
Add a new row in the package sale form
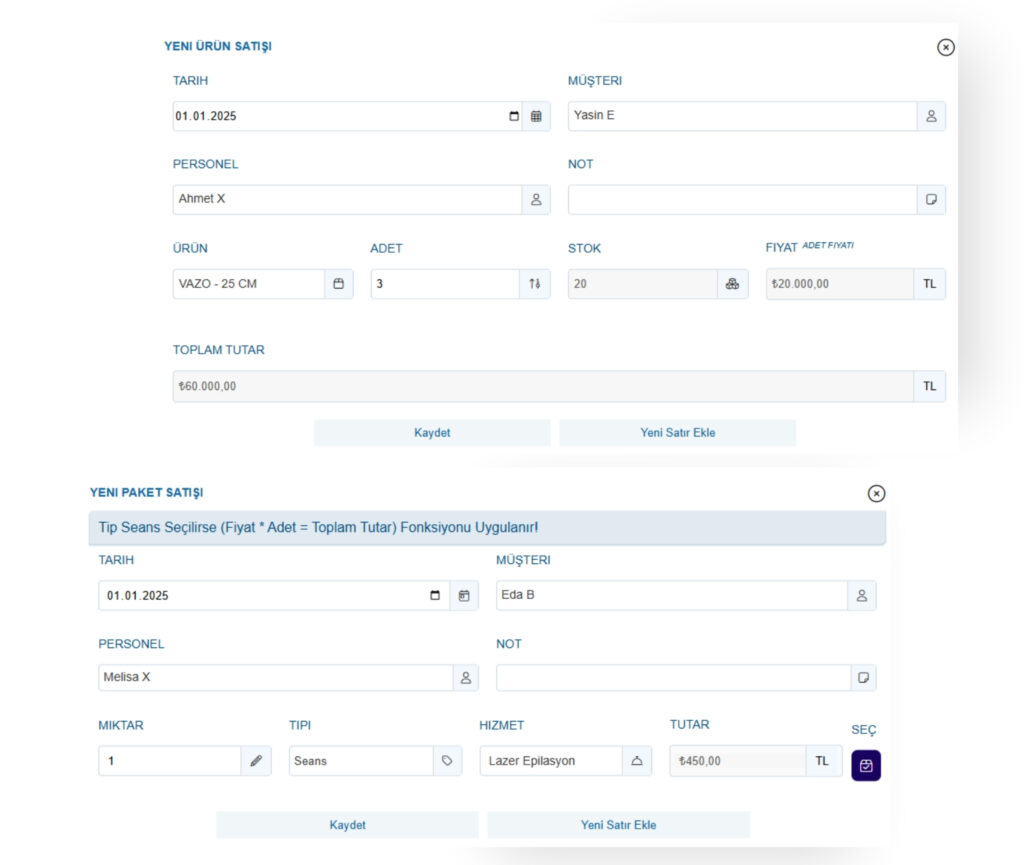point(618,825)
